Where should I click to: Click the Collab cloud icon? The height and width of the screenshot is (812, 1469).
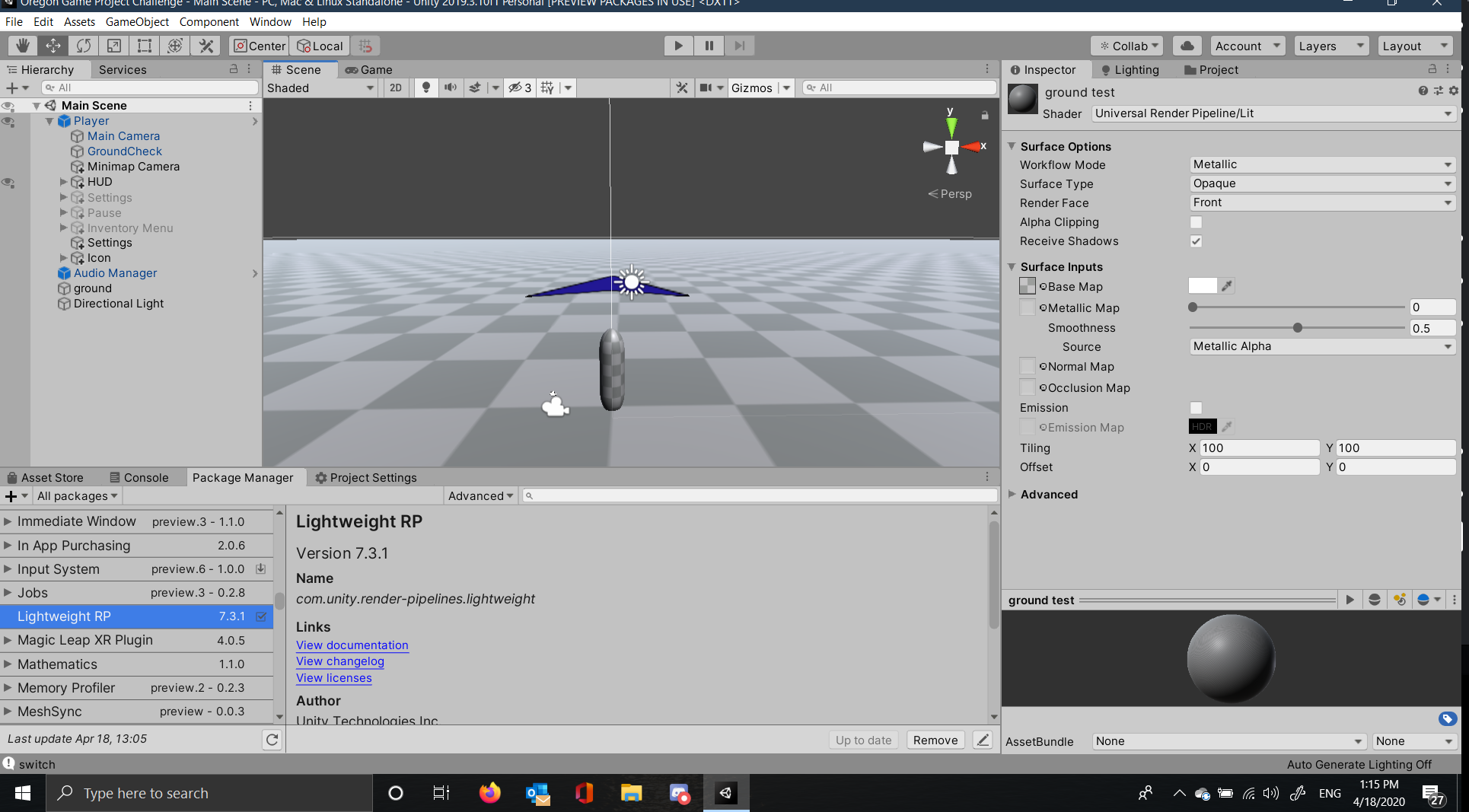(1187, 46)
